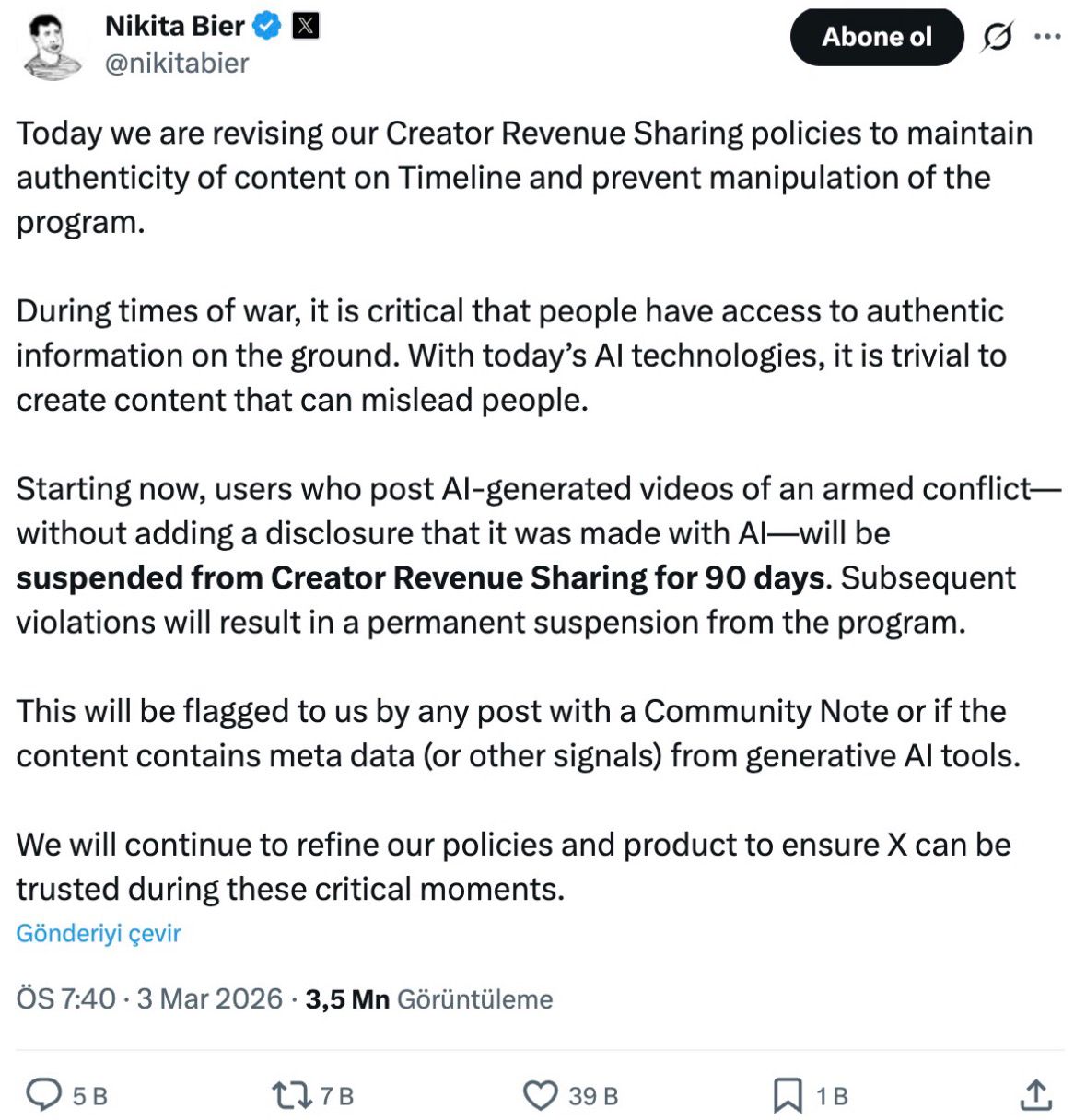Open the three-dot more options menu
The width and height of the screenshot is (1086, 1120).
pos(1047,37)
